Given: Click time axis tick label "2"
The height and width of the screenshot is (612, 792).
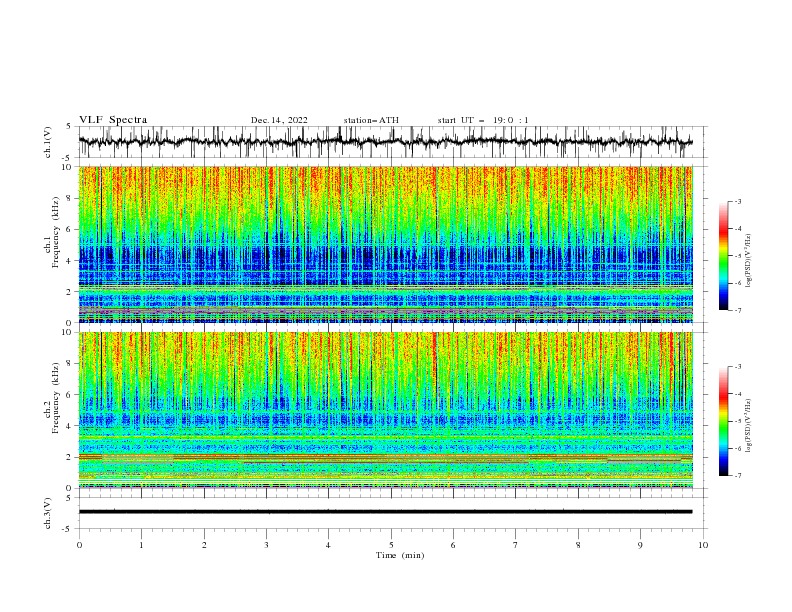Looking at the screenshot, I should pos(204,545).
